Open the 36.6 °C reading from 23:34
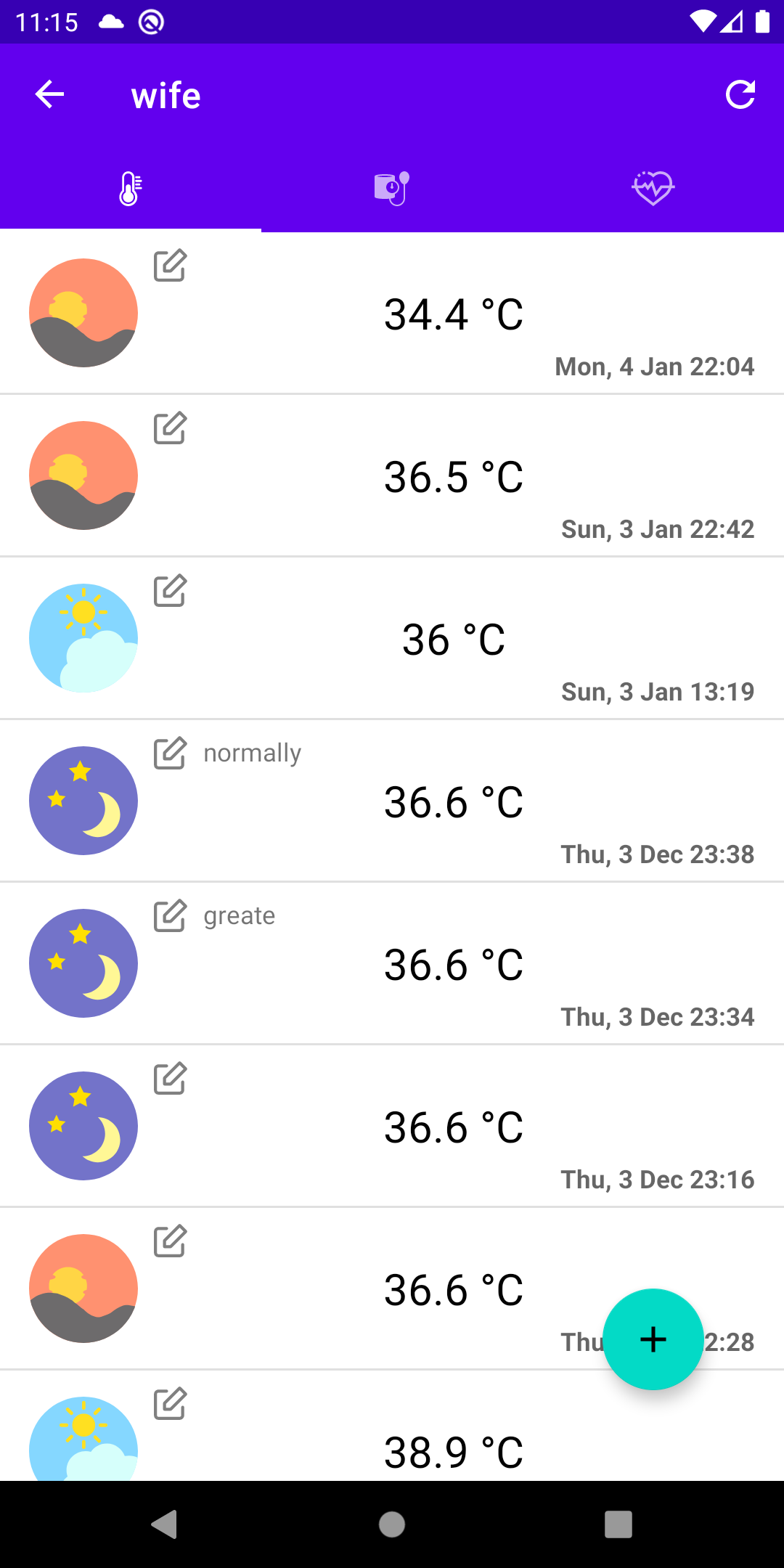The width and height of the screenshot is (784, 1568). pyautogui.click(x=453, y=965)
